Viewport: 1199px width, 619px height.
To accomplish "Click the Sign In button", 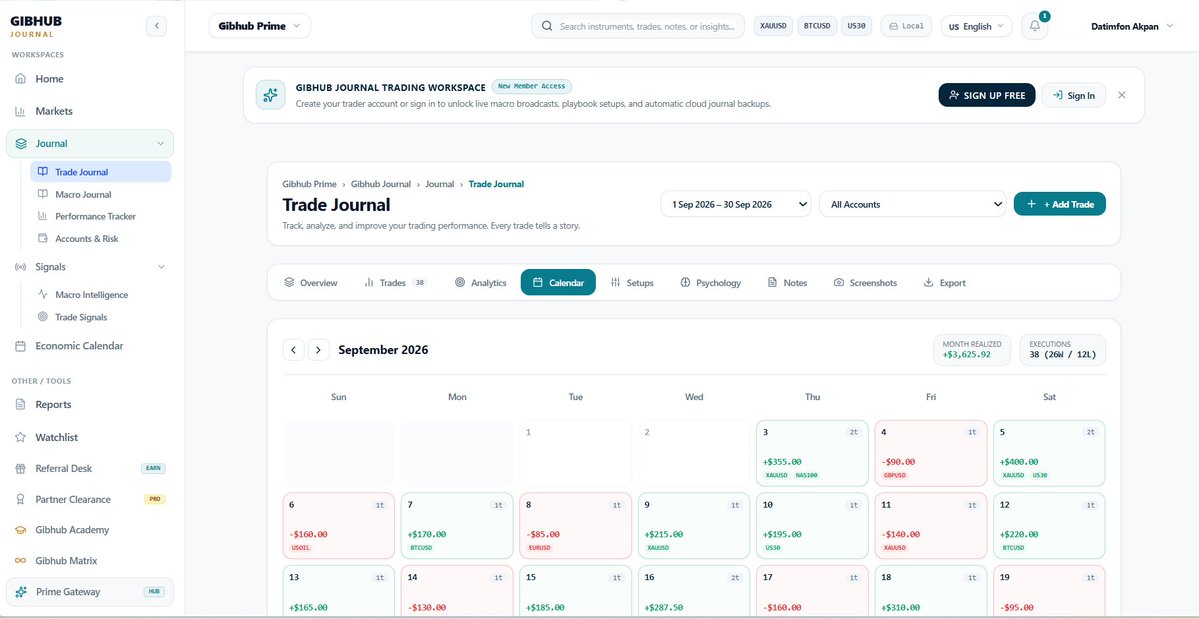I will (1074, 96).
